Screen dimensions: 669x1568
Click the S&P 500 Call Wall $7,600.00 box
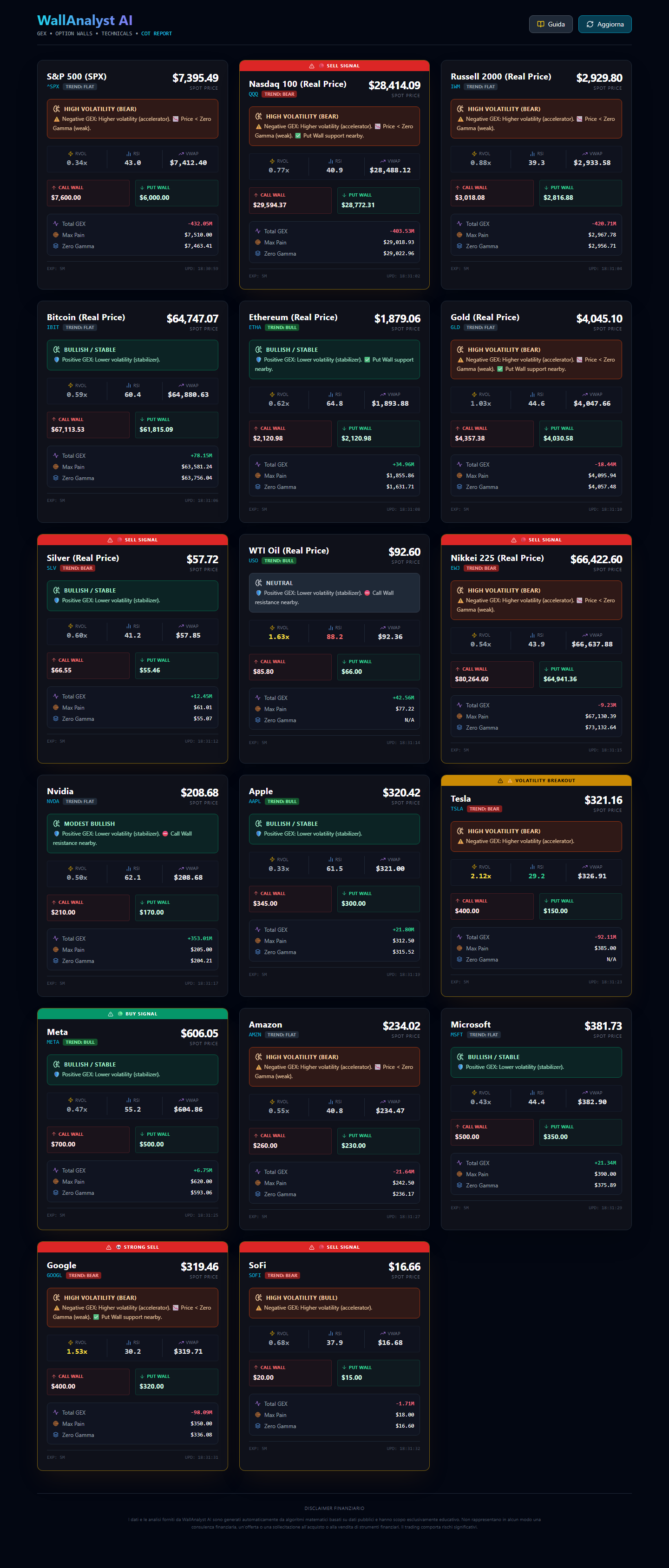(88, 193)
